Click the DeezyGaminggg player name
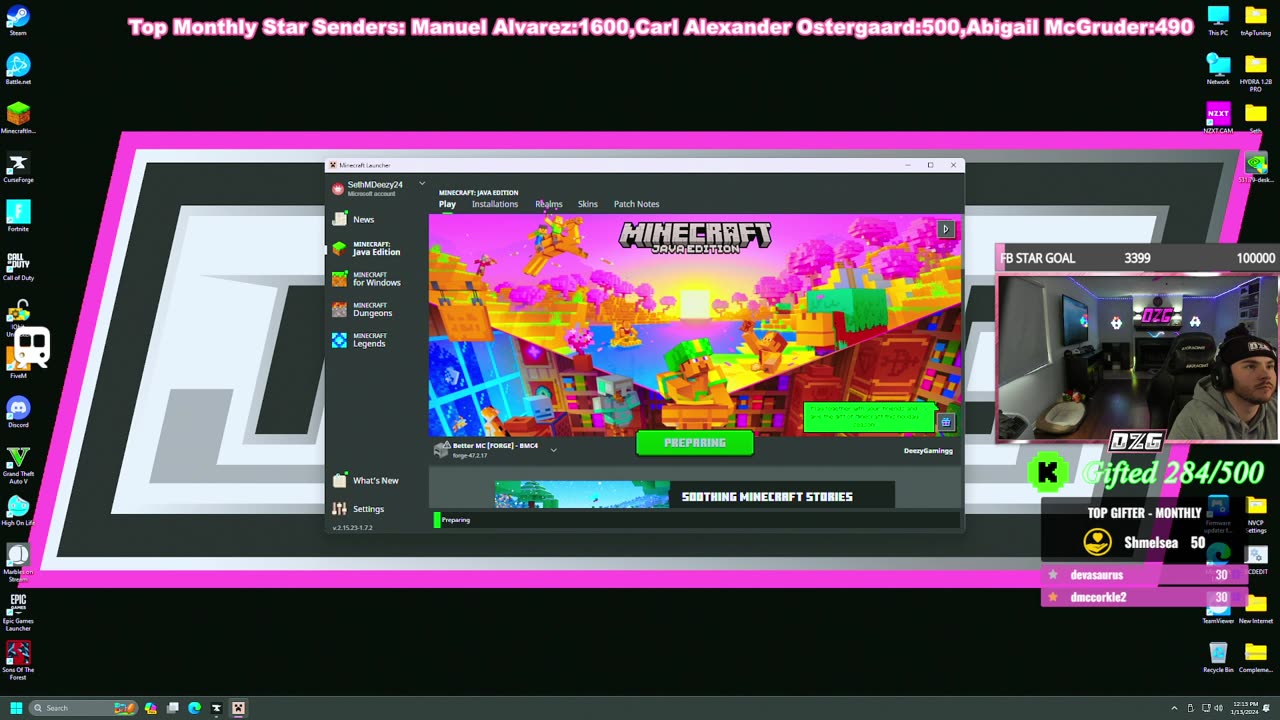The width and height of the screenshot is (1280, 720). pos(928,451)
